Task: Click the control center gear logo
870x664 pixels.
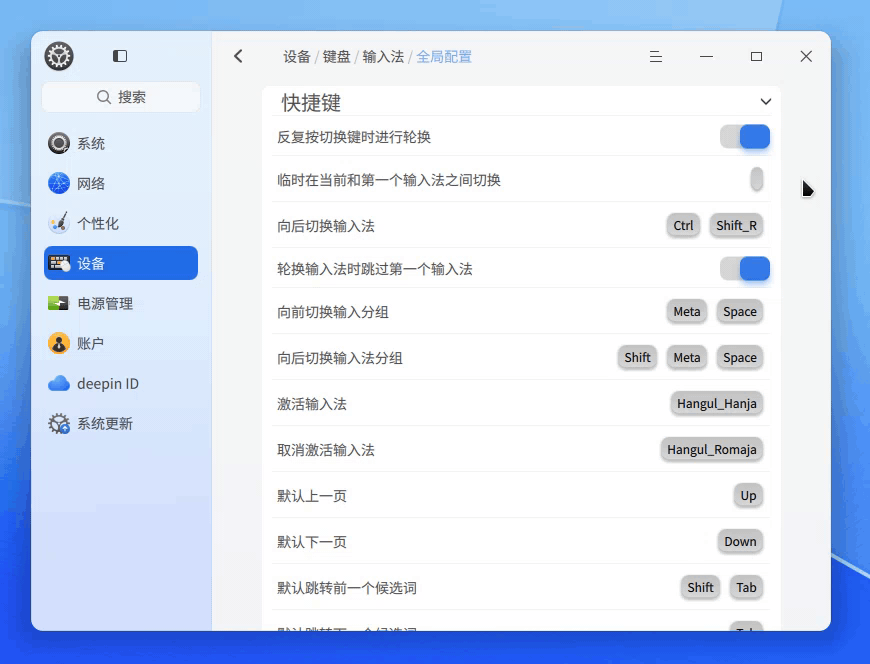Action: click(x=59, y=56)
